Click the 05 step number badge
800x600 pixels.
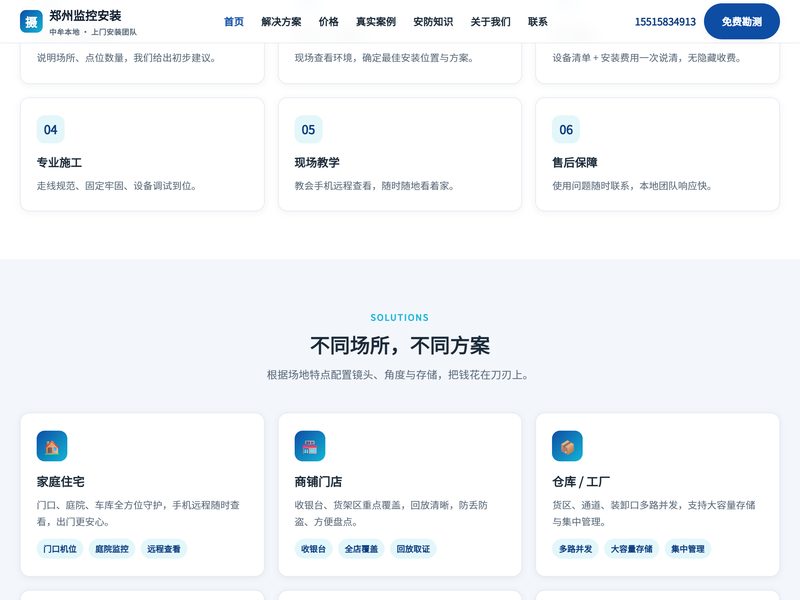308,130
